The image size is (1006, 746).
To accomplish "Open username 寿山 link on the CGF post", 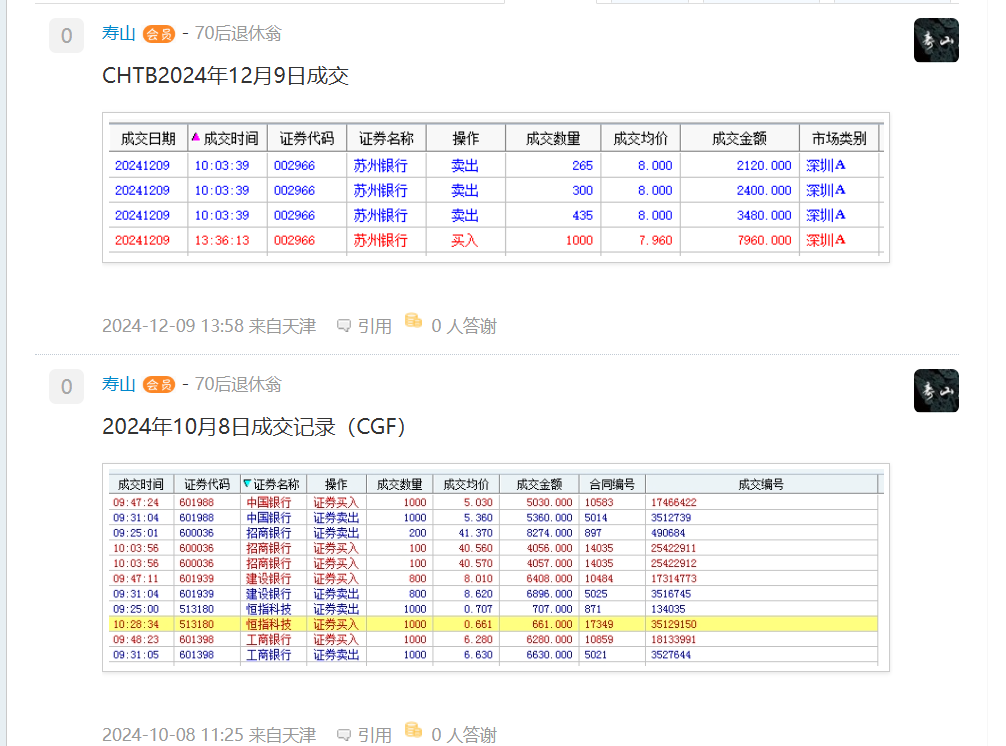I will click(118, 384).
